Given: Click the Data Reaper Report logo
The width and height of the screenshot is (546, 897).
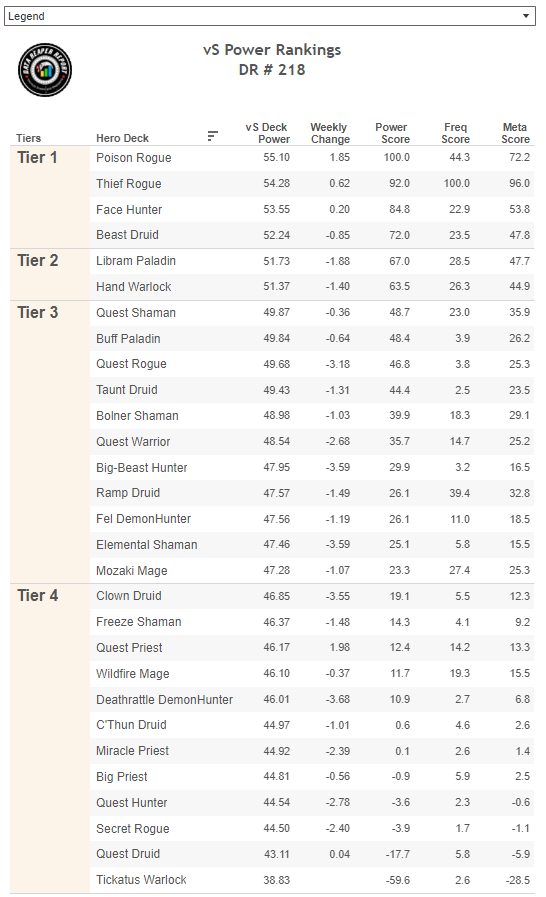Looking at the screenshot, I should 45,70.
